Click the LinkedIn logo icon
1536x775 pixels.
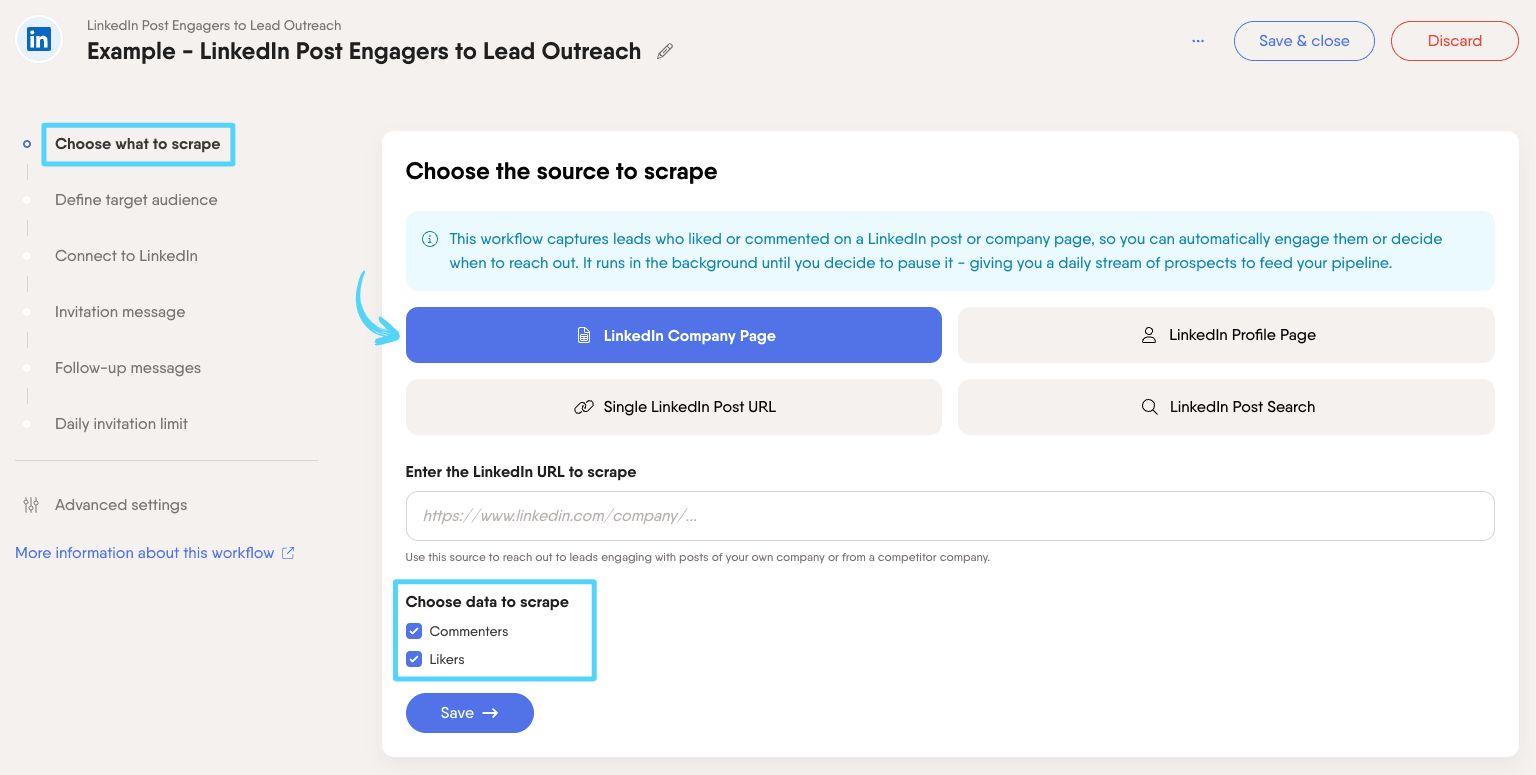pos(39,40)
